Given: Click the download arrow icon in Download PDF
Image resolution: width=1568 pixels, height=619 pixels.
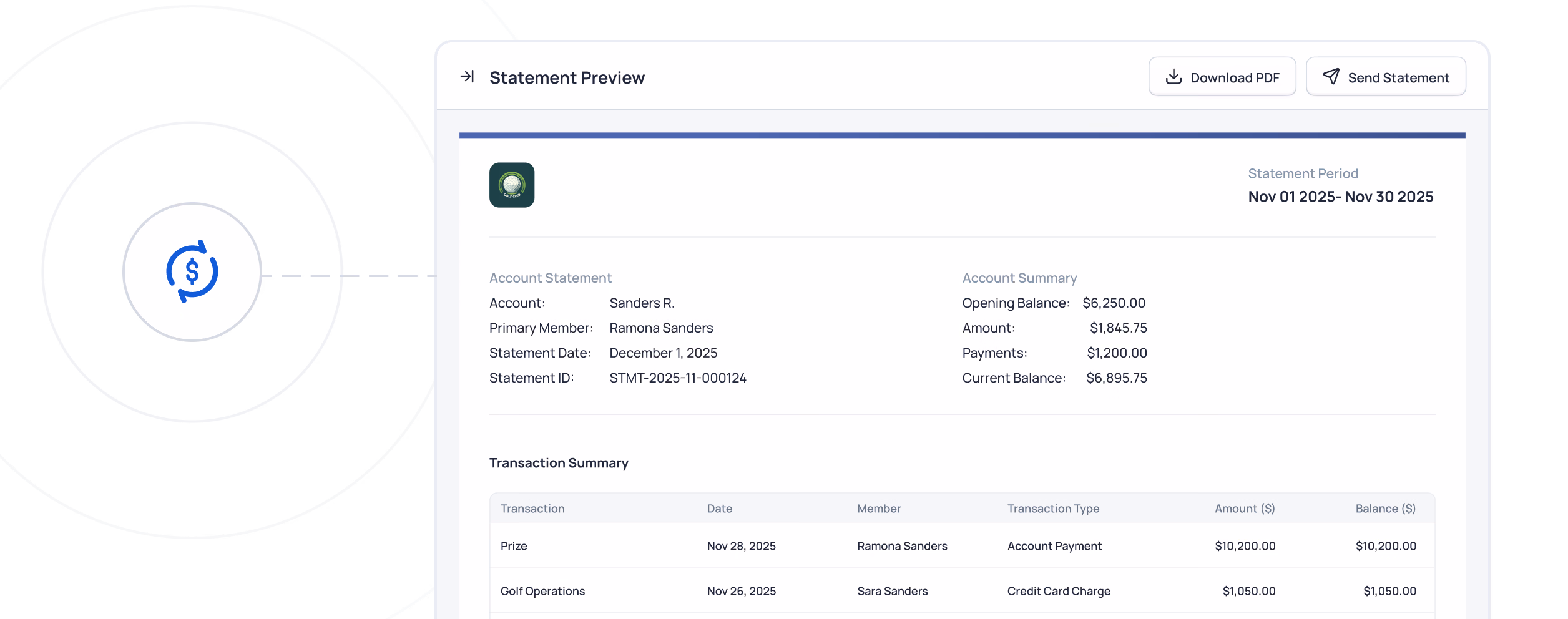Looking at the screenshot, I should click(x=1174, y=76).
